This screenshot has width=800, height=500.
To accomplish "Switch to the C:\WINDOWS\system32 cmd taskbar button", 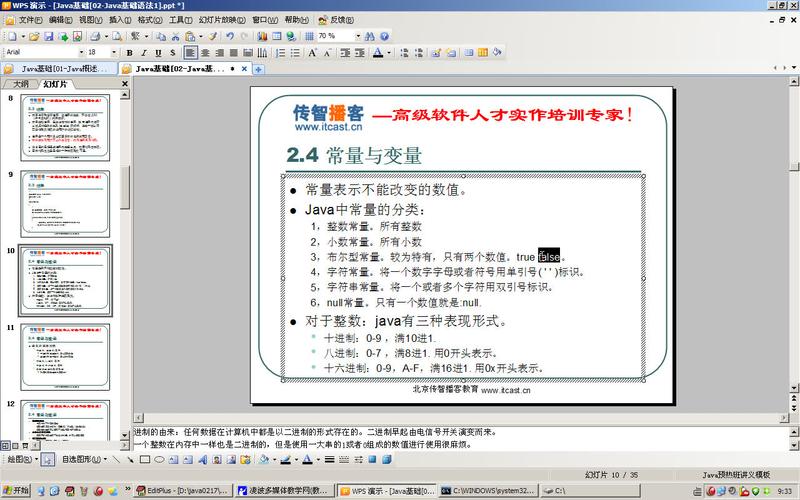I will tap(488, 491).
